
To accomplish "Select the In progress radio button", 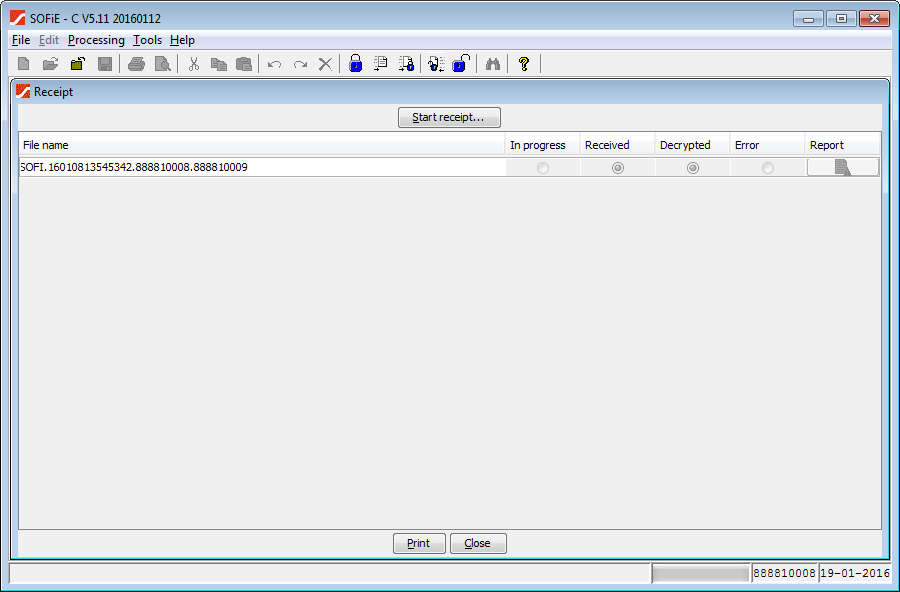I will click(x=543, y=168).
